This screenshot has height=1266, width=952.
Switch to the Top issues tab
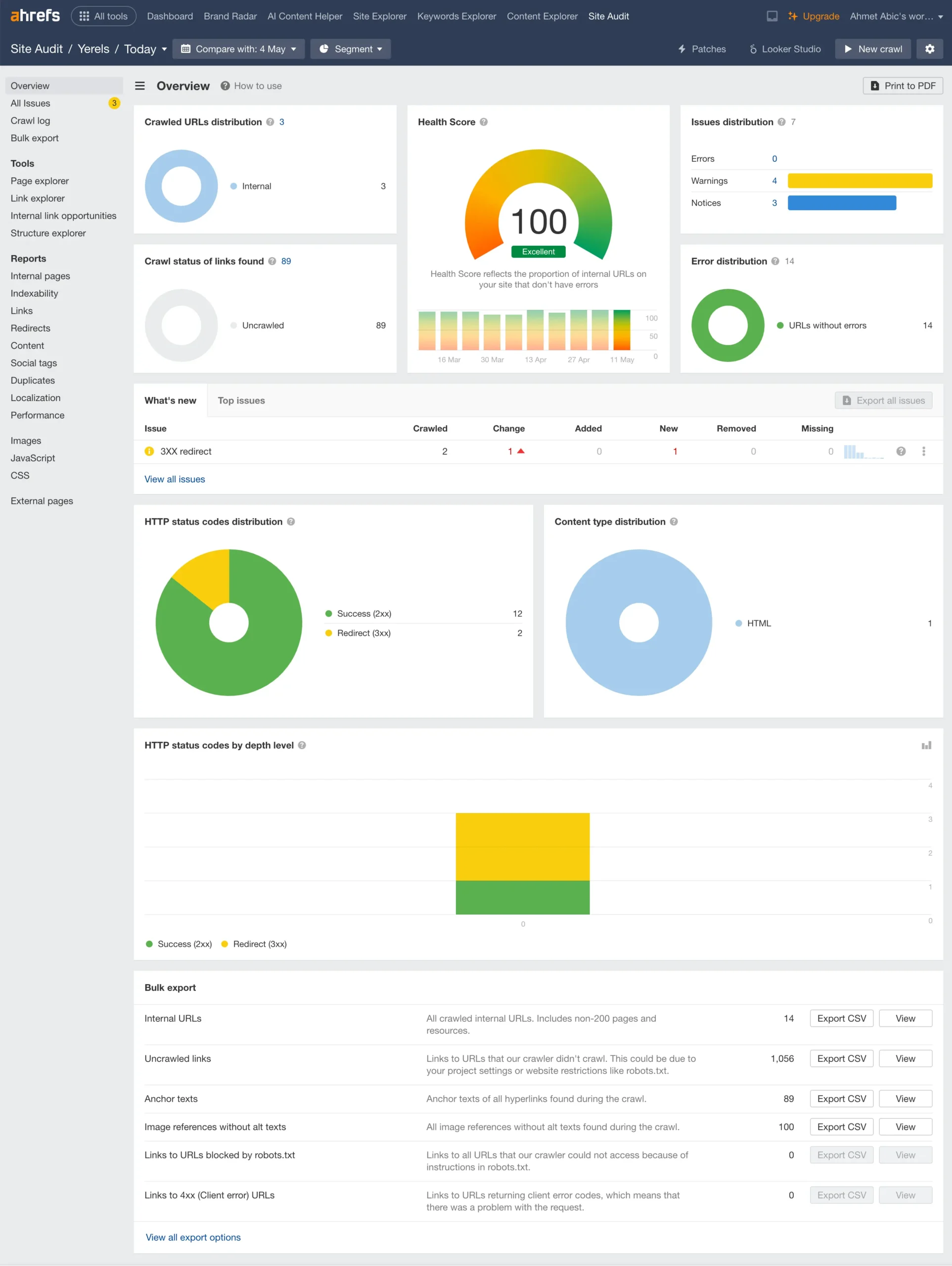point(241,400)
